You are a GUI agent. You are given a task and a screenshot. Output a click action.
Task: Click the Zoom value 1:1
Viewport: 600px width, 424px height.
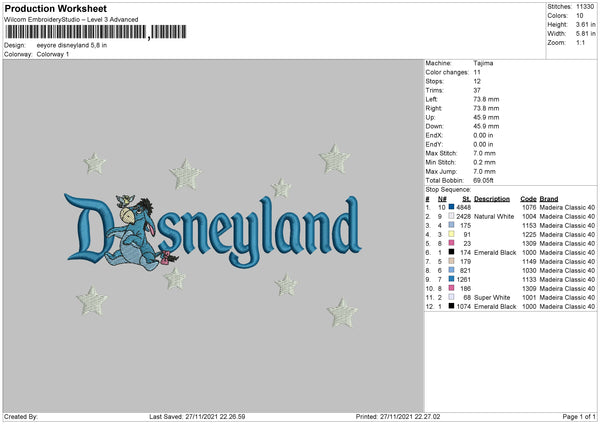(x=580, y=42)
